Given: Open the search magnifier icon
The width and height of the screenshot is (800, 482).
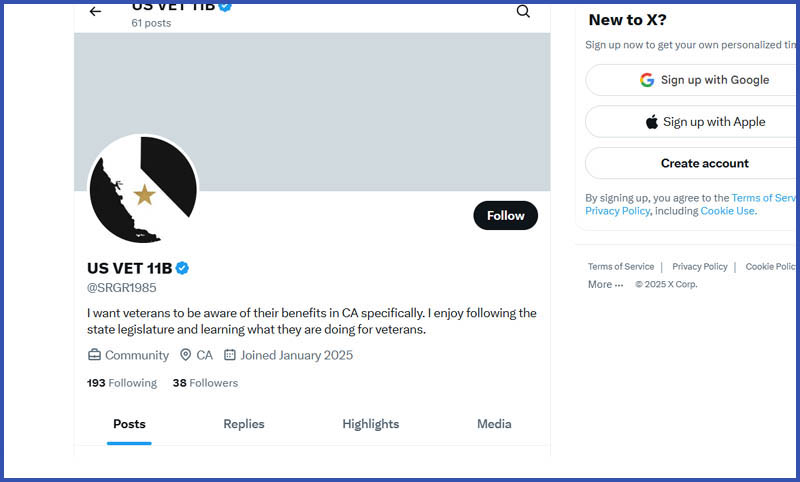Looking at the screenshot, I should point(523,11).
